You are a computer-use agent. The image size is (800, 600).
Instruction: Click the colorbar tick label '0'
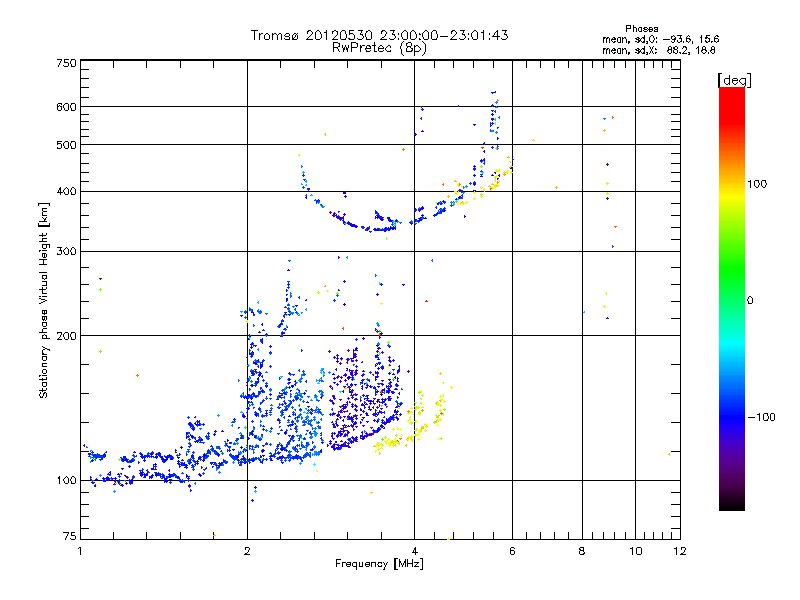click(750, 301)
